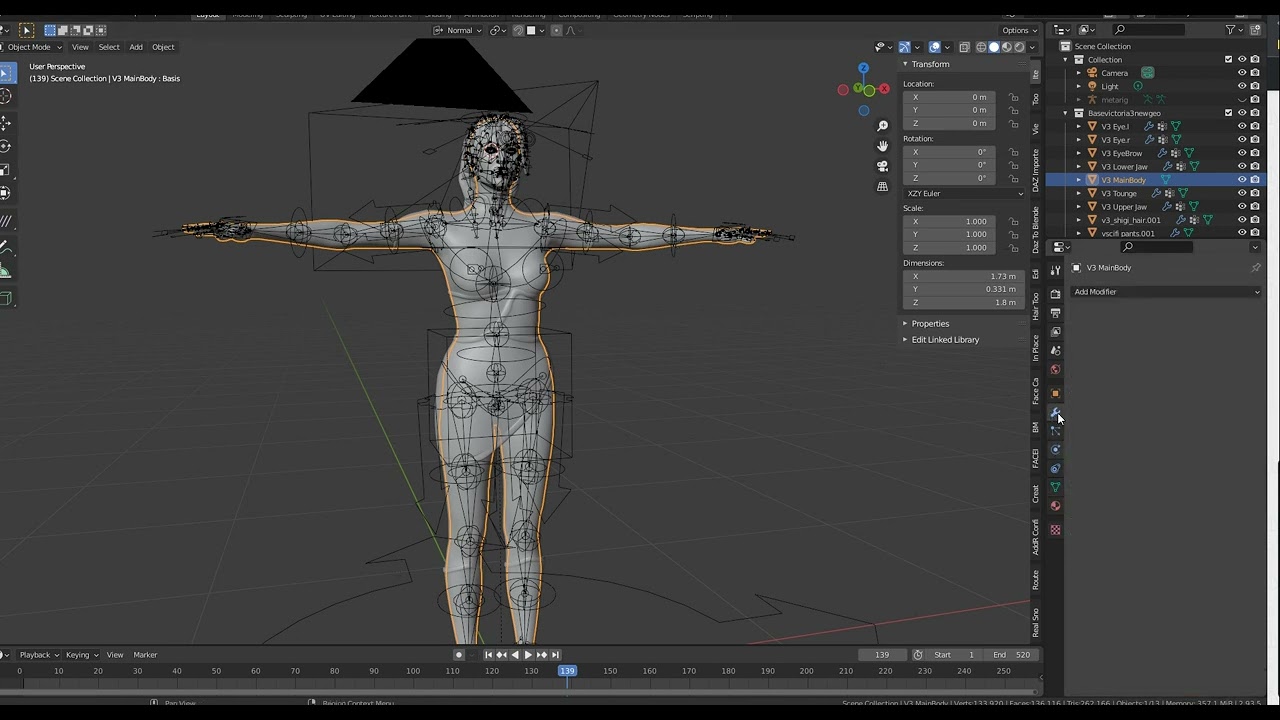Open the Select menu in viewport header
The width and height of the screenshot is (1280, 720).
coord(109,47)
